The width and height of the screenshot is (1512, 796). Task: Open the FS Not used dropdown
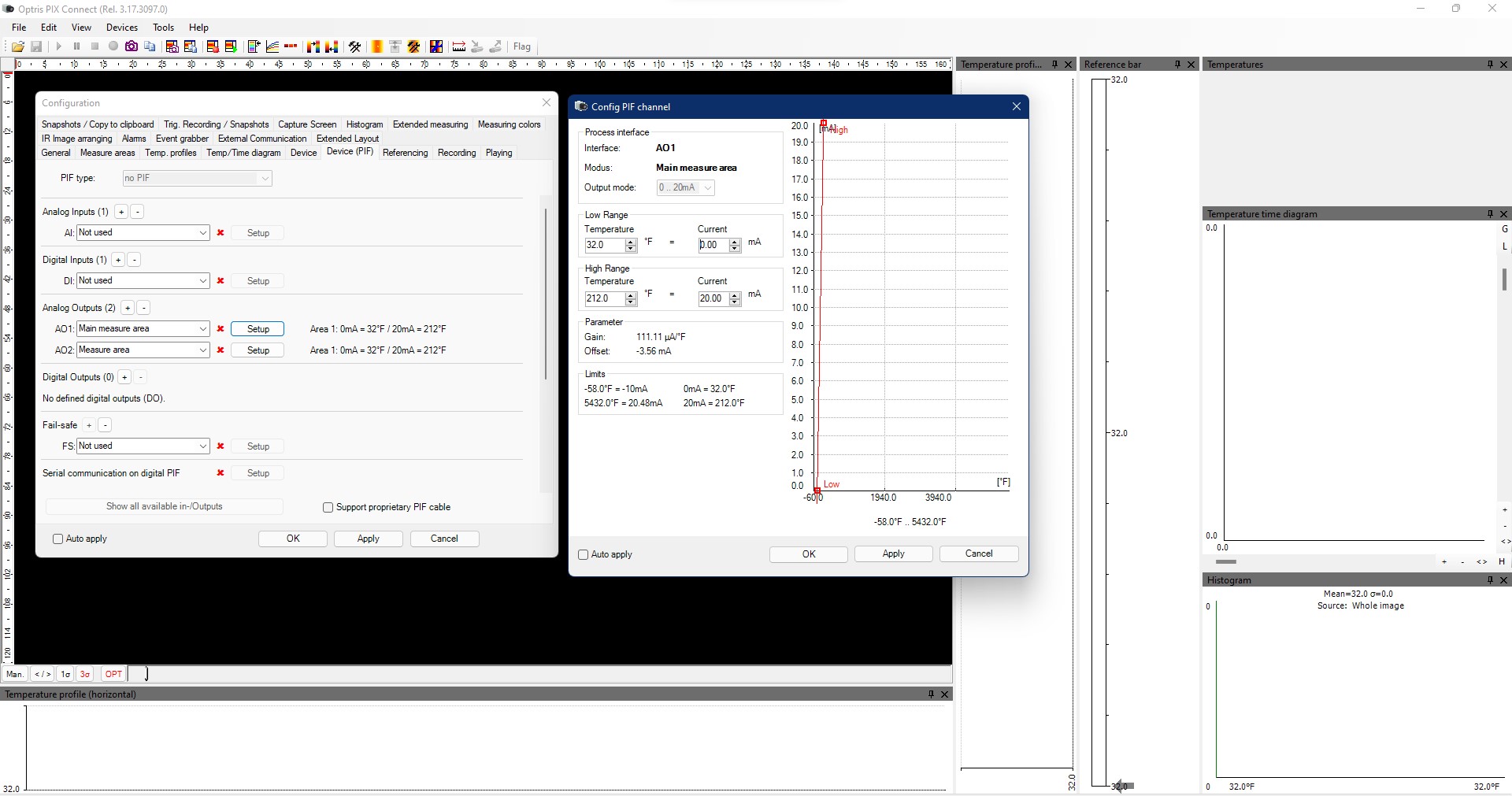(x=202, y=446)
